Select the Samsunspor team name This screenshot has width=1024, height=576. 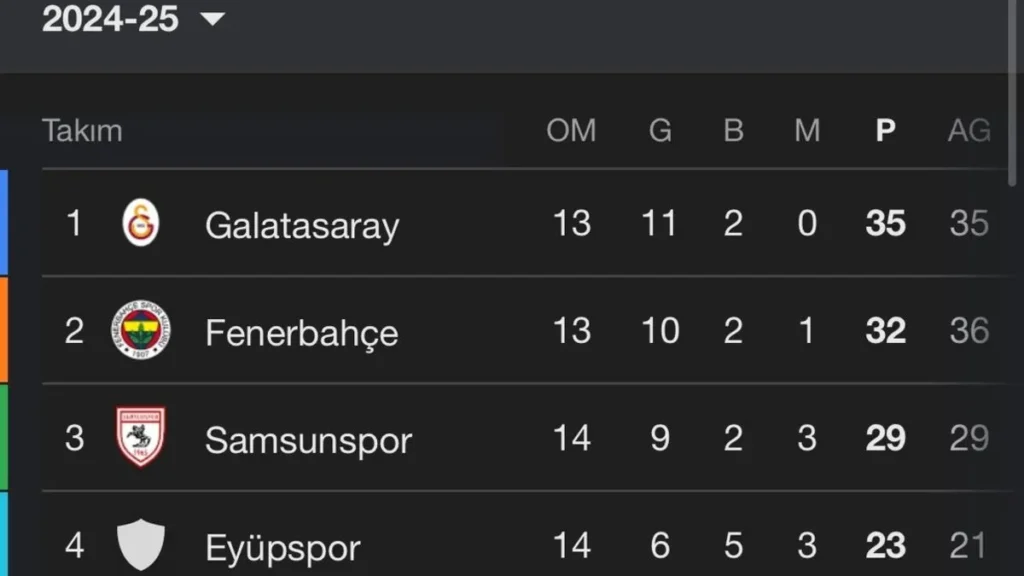(x=308, y=440)
